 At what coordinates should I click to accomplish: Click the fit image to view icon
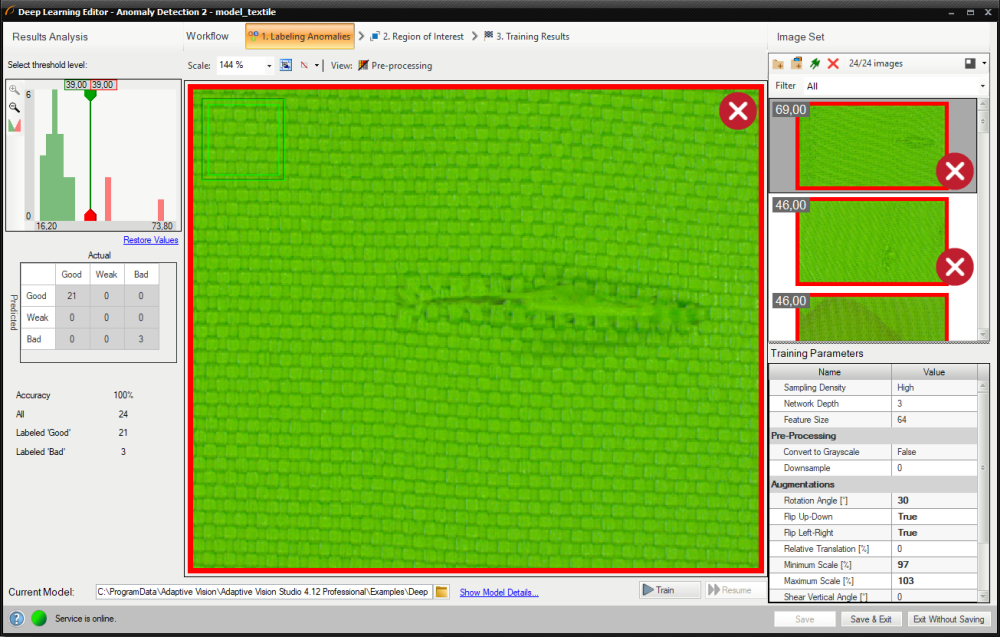point(286,65)
